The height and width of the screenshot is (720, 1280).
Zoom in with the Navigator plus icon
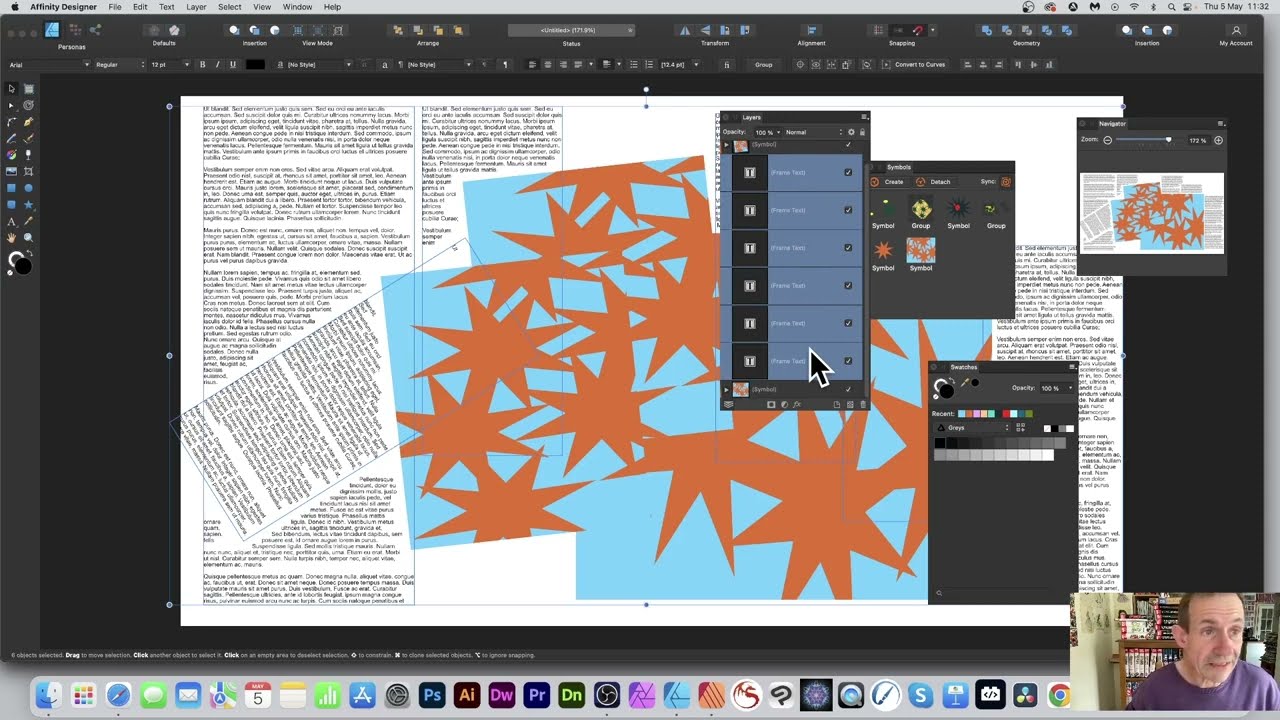1218,140
